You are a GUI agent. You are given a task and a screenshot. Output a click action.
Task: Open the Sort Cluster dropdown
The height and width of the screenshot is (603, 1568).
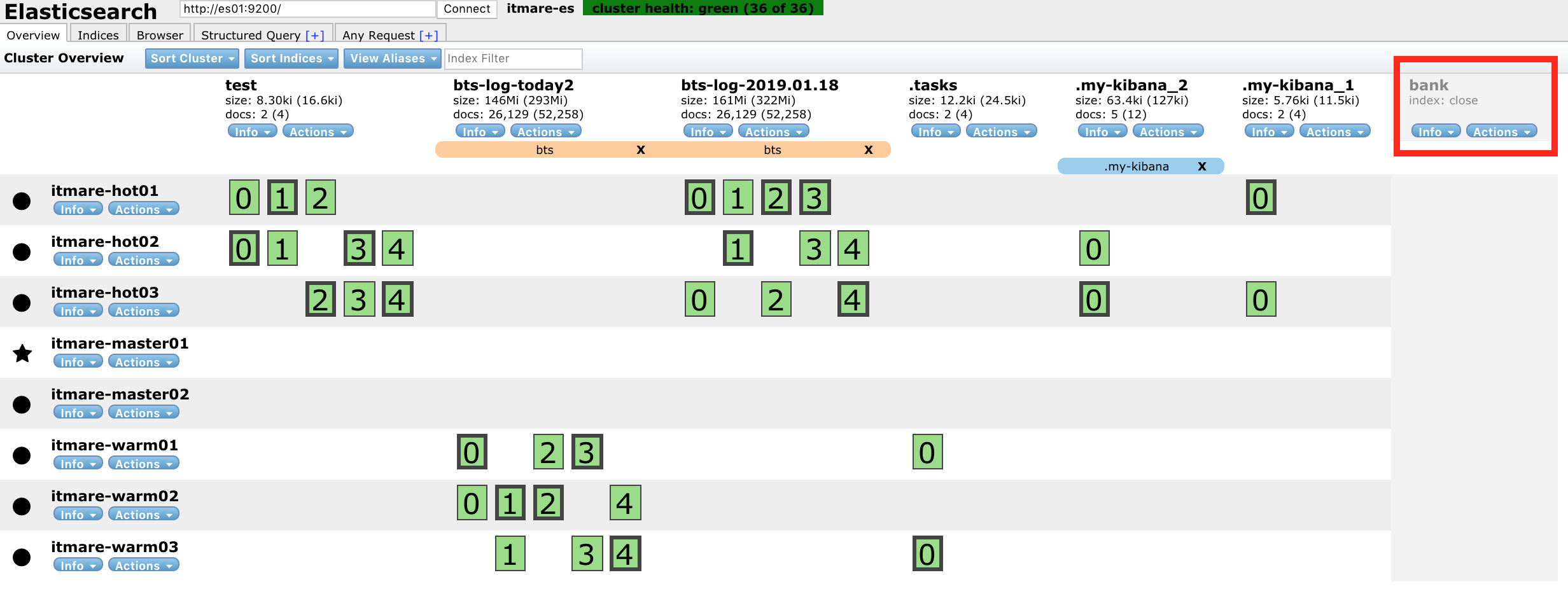[192, 59]
